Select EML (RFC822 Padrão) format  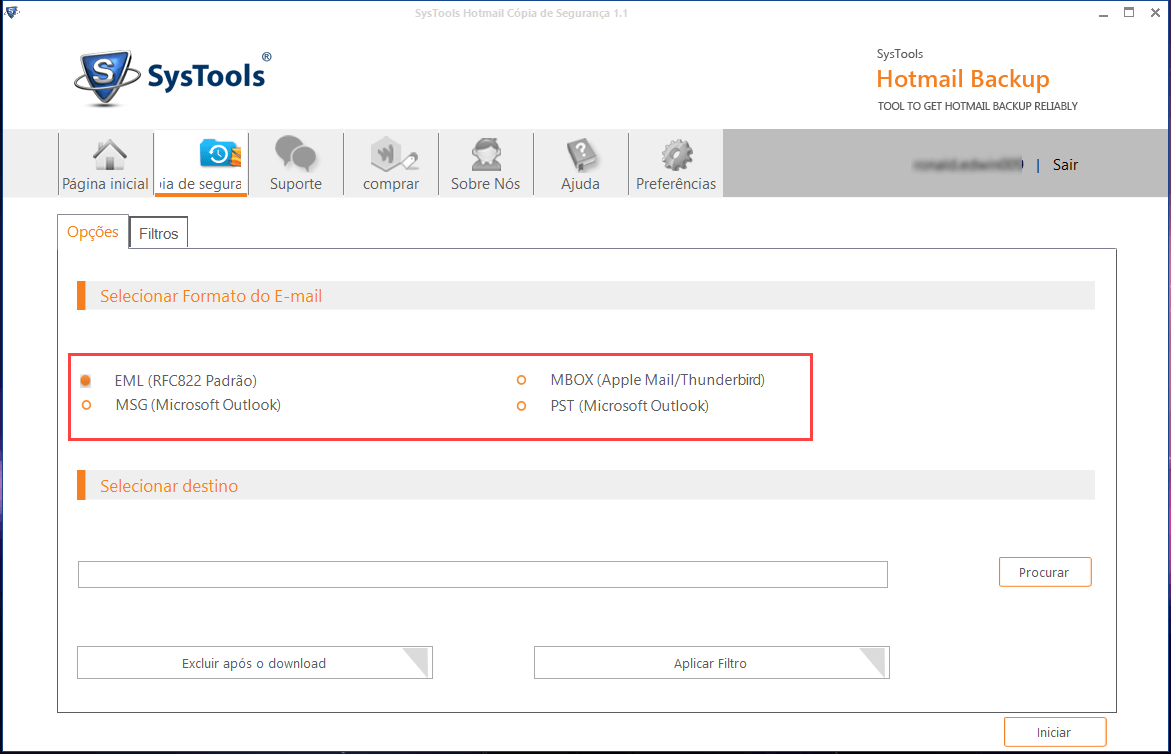(86, 381)
